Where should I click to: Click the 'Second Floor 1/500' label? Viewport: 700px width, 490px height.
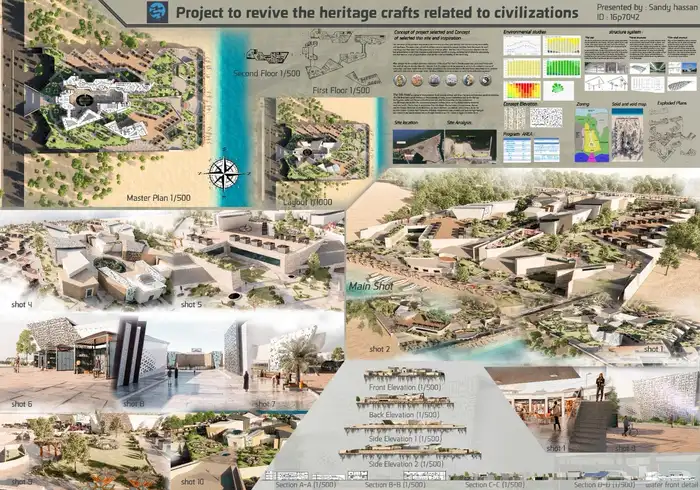(x=267, y=73)
